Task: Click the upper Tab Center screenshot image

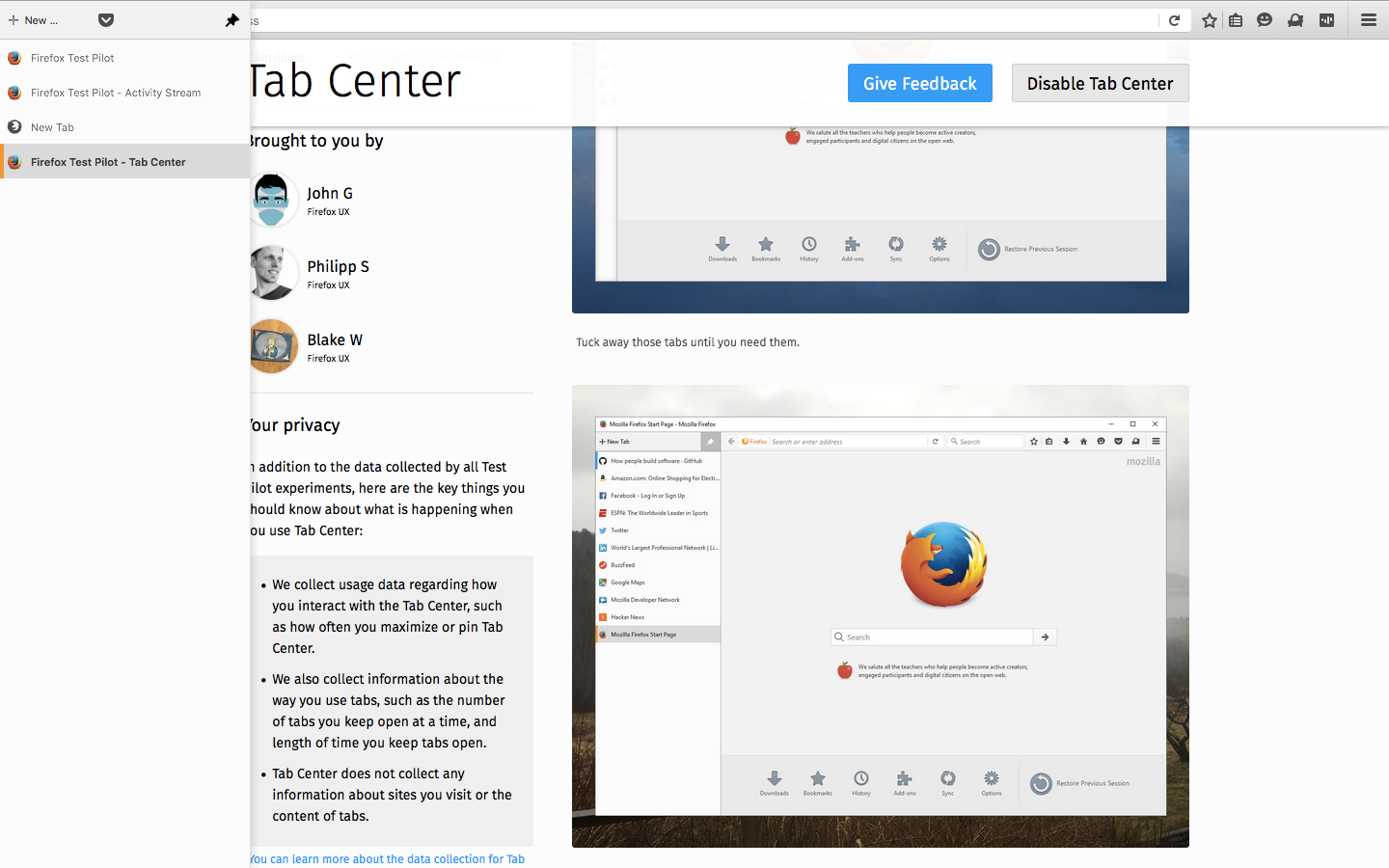Action: click(881, 220)
